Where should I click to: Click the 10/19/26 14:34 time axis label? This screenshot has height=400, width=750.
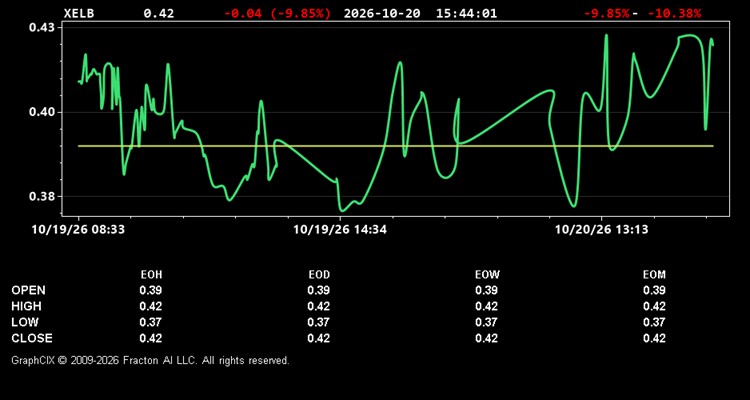(340, 230)
